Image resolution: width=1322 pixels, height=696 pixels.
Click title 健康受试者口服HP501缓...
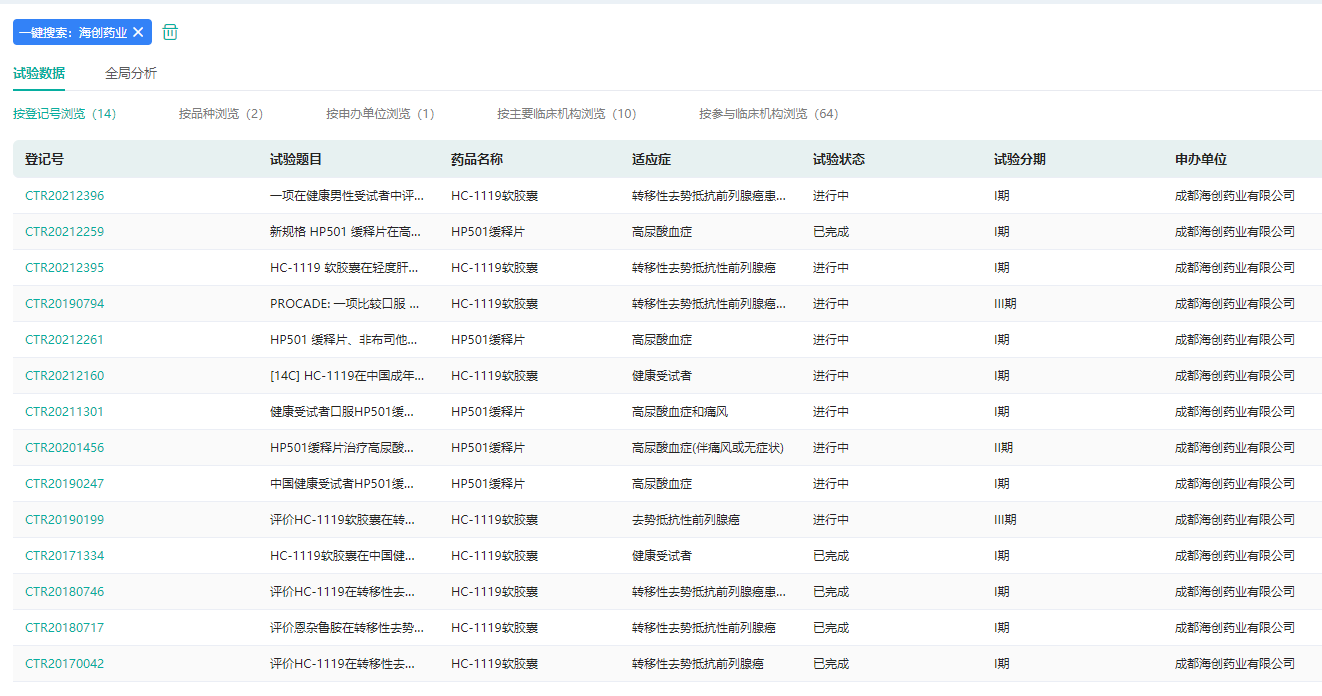(342, 412)
